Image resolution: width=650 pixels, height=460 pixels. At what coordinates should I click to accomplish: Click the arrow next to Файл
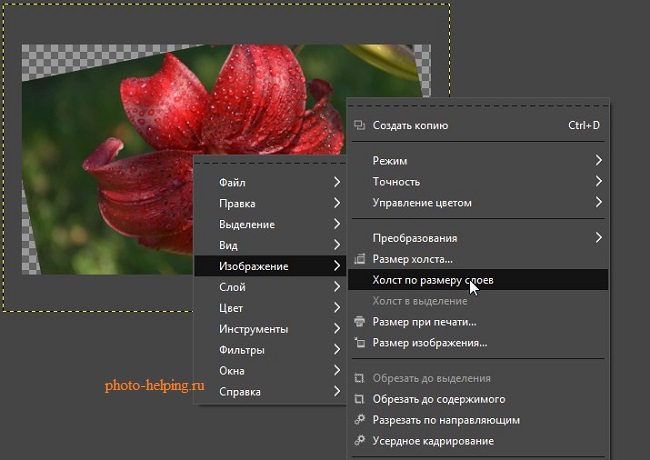(337, 182)
